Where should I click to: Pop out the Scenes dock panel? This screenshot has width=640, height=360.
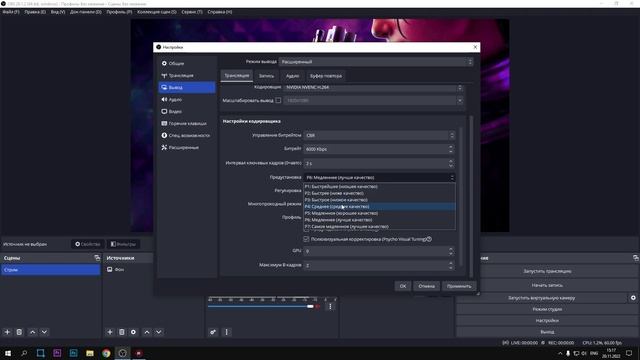pos(97,258)
